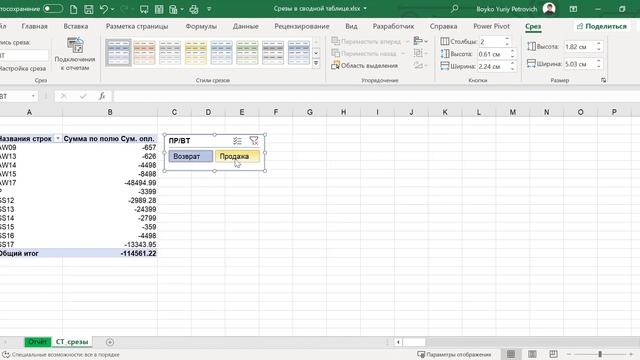This screenshot has height=360, width=640.
Task: Open the Рецензирование tab
Action: 302,26
